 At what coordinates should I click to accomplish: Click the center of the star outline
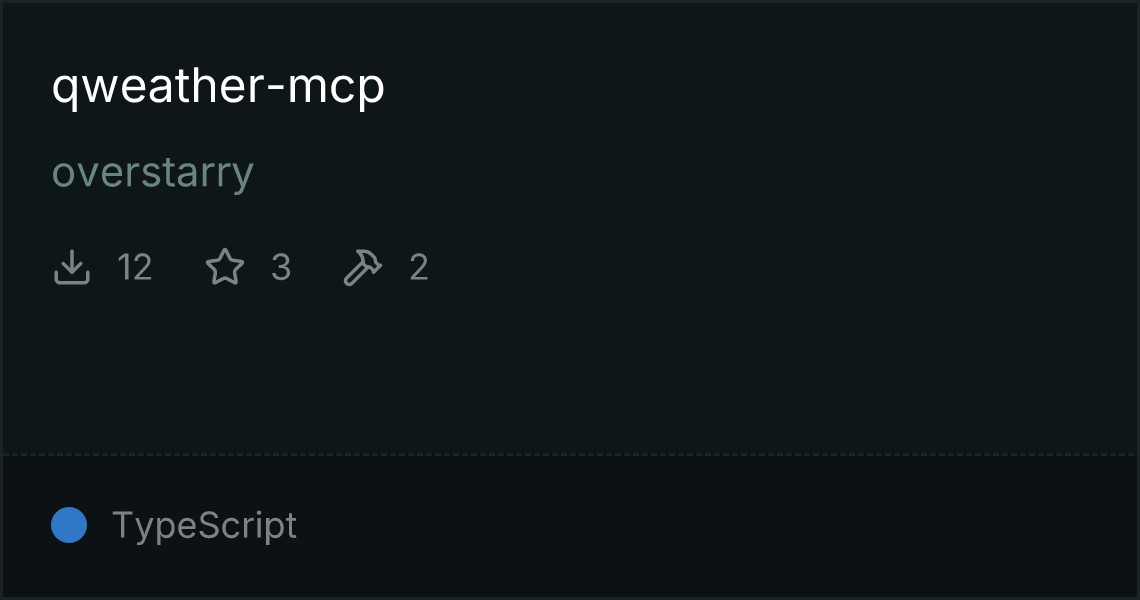[225, 268]
